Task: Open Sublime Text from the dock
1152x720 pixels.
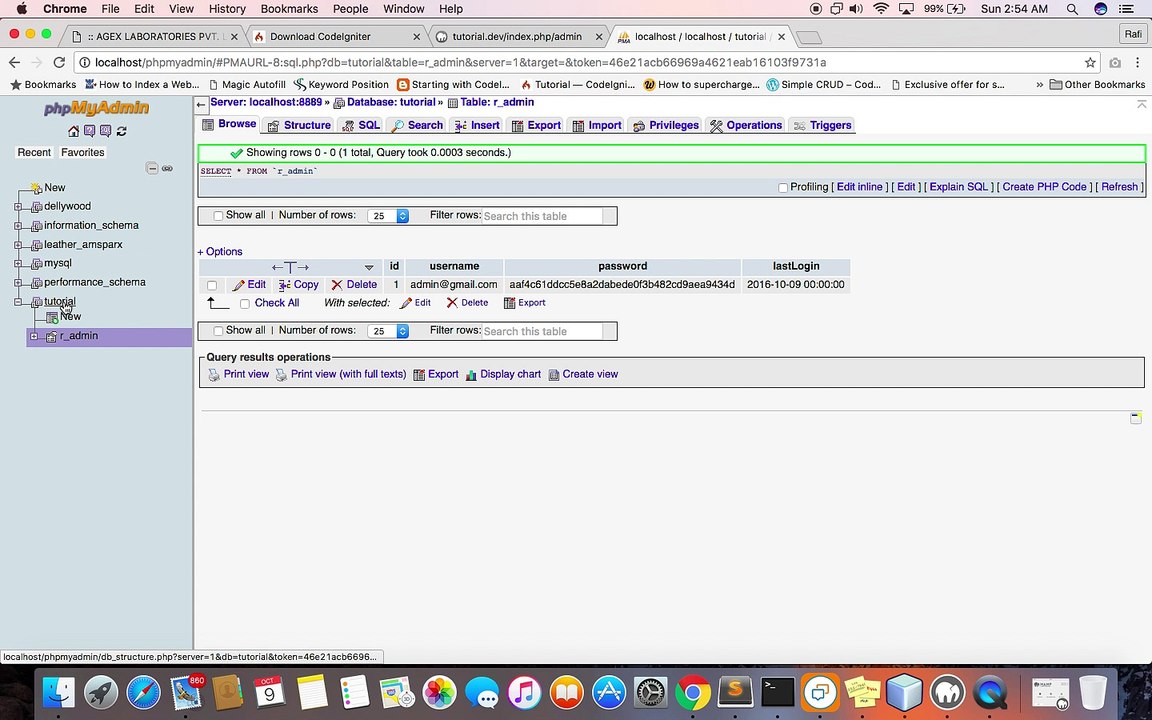Action: point(735,693)
